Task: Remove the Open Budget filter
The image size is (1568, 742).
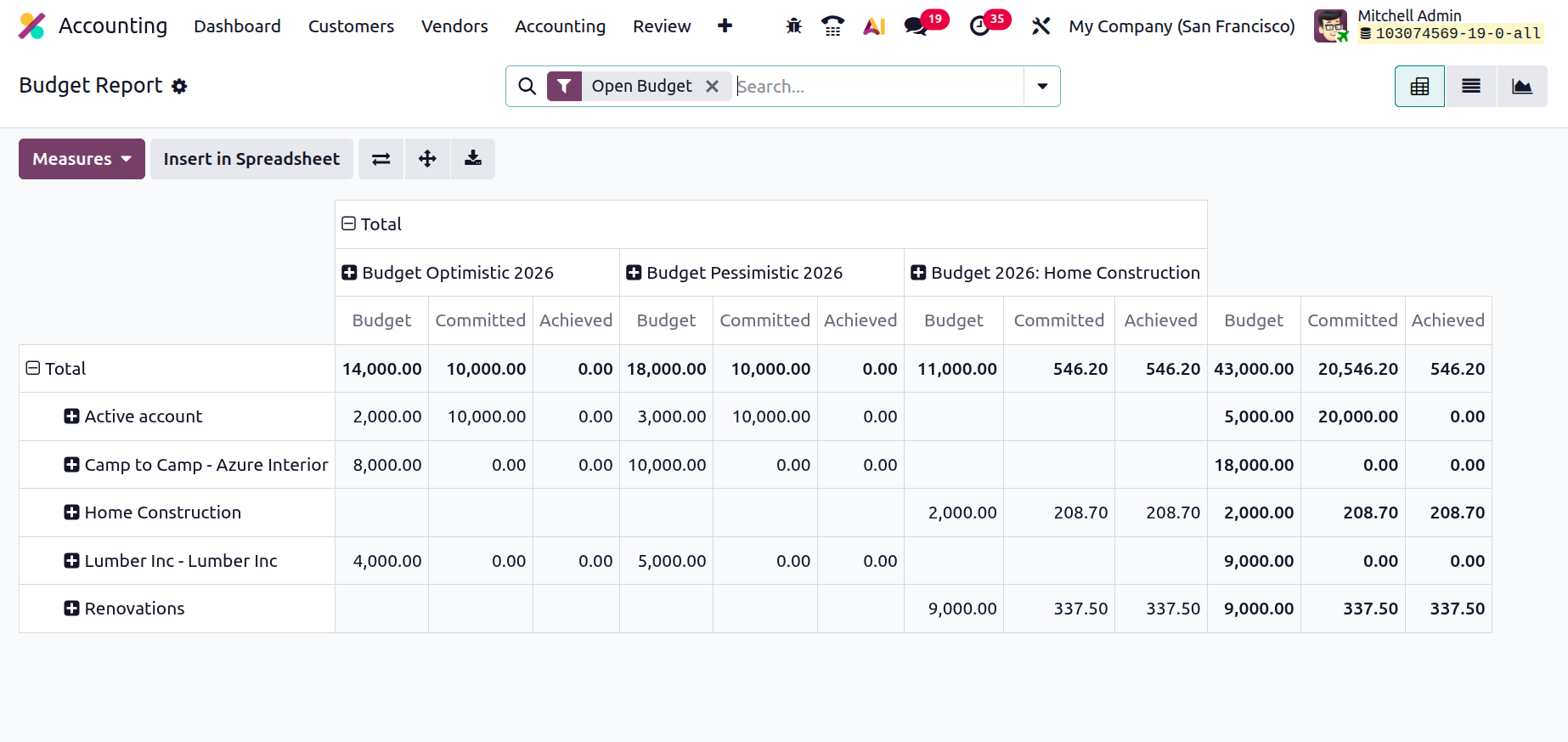Action: pyautogui.click(x=713, y=86)
